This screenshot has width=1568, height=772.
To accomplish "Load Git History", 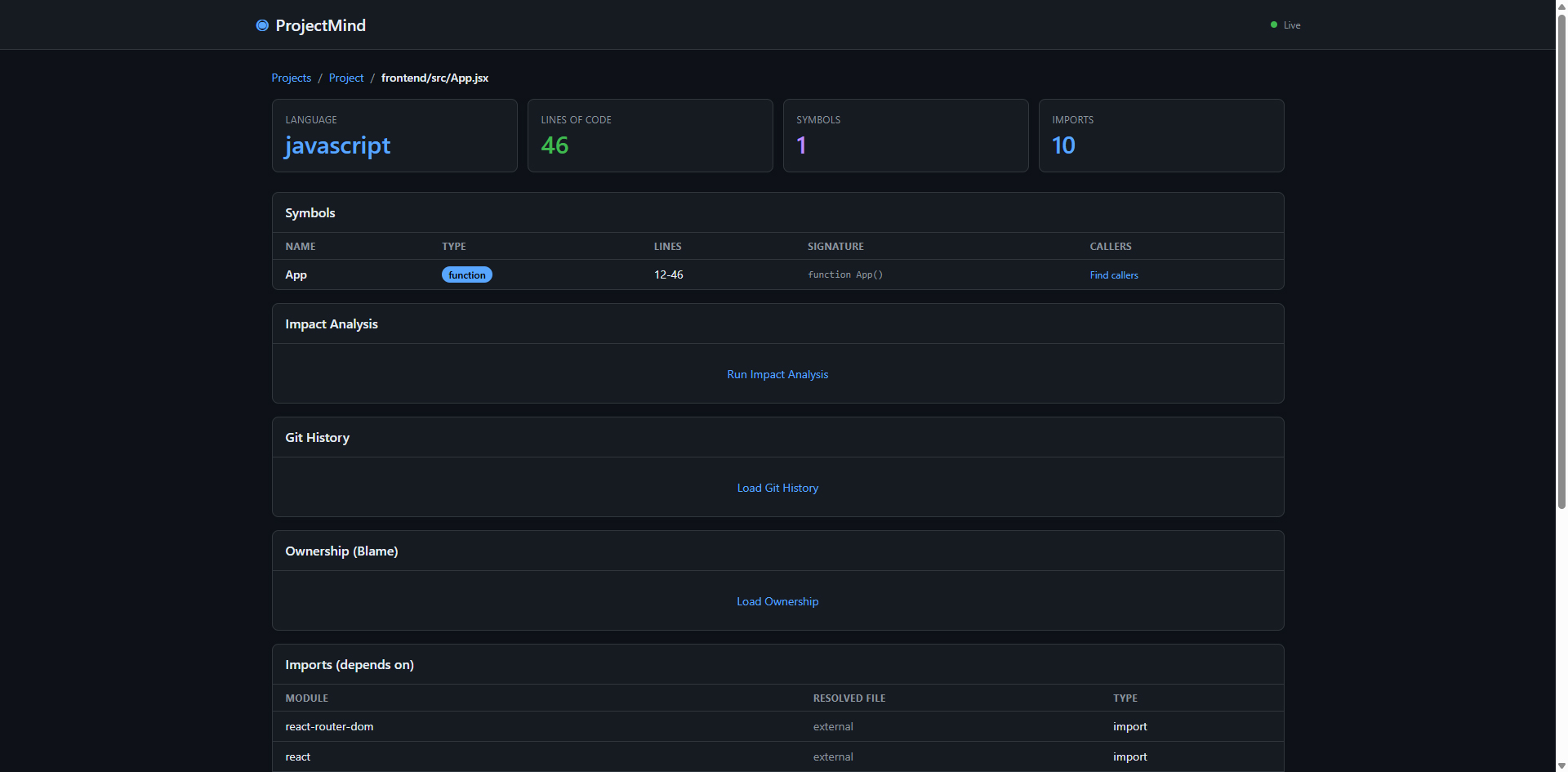I will (x=777, y=488).
